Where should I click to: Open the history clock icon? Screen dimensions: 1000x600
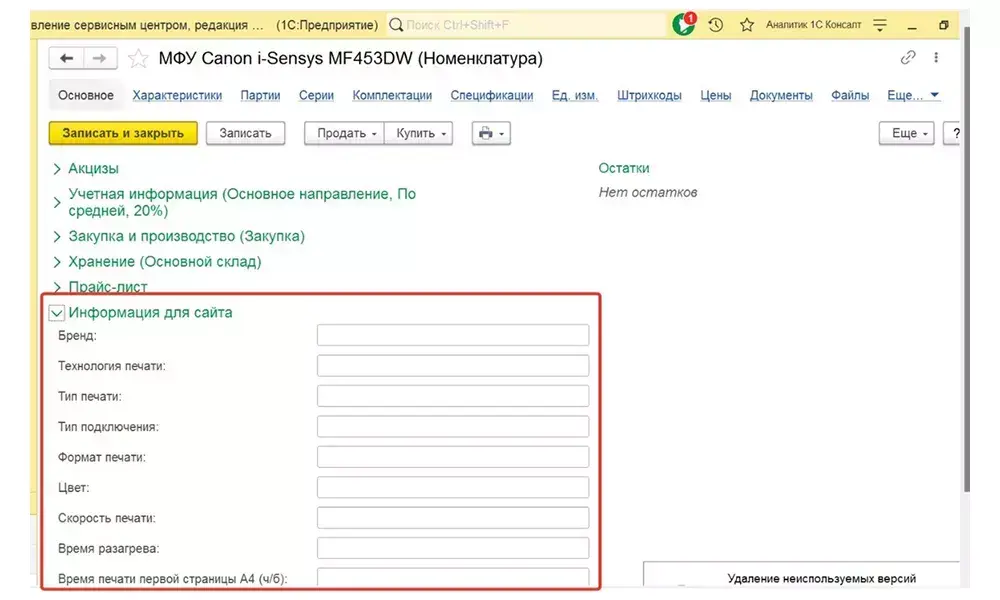tap(715, 25)
